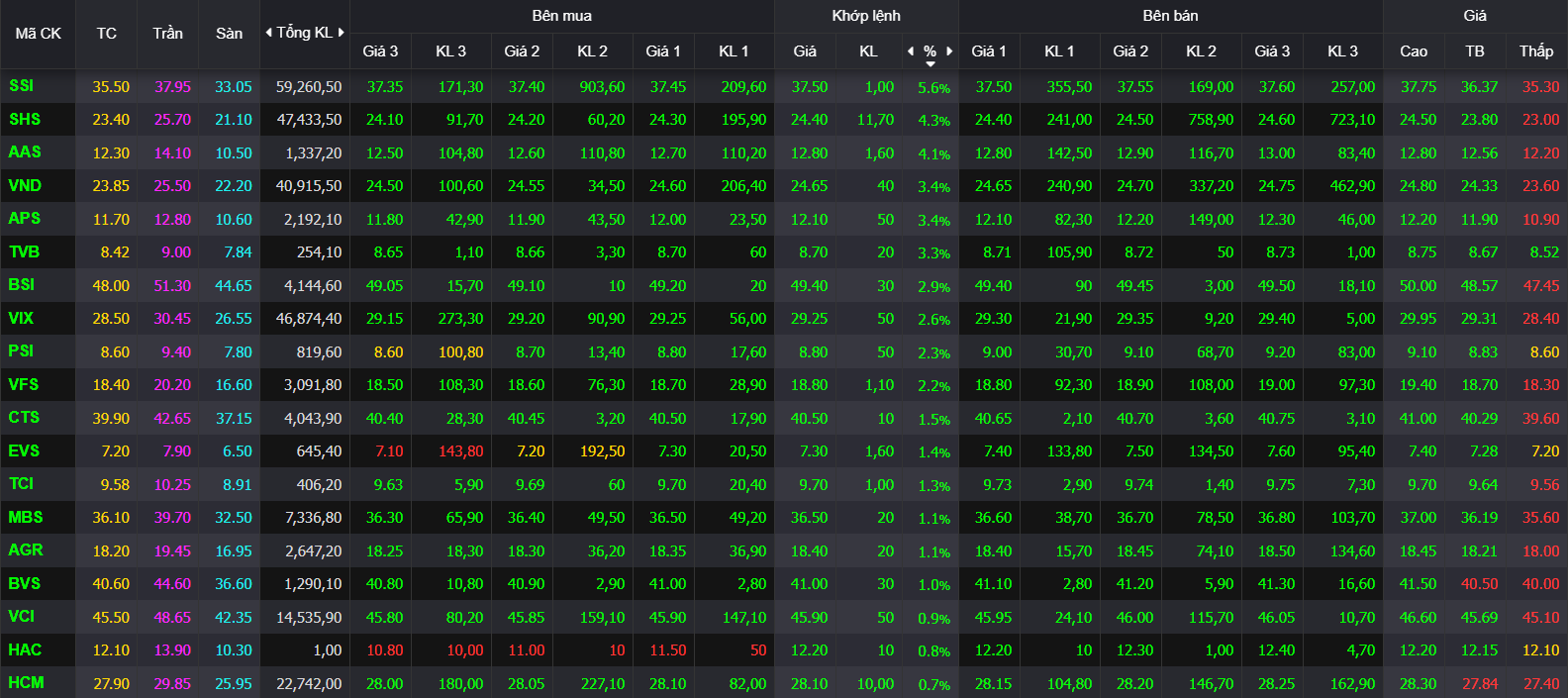Select the CTS ticker row label

(x=24, y=417)
